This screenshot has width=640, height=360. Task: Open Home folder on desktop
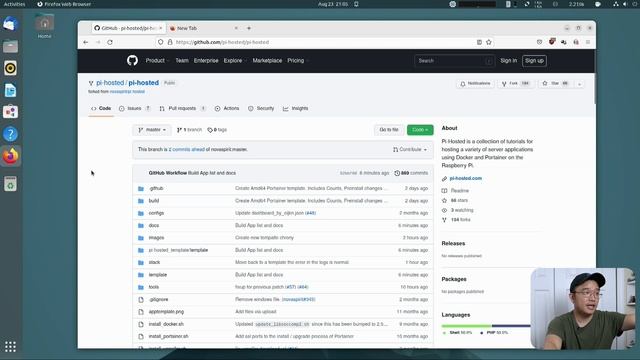(44, 25)
